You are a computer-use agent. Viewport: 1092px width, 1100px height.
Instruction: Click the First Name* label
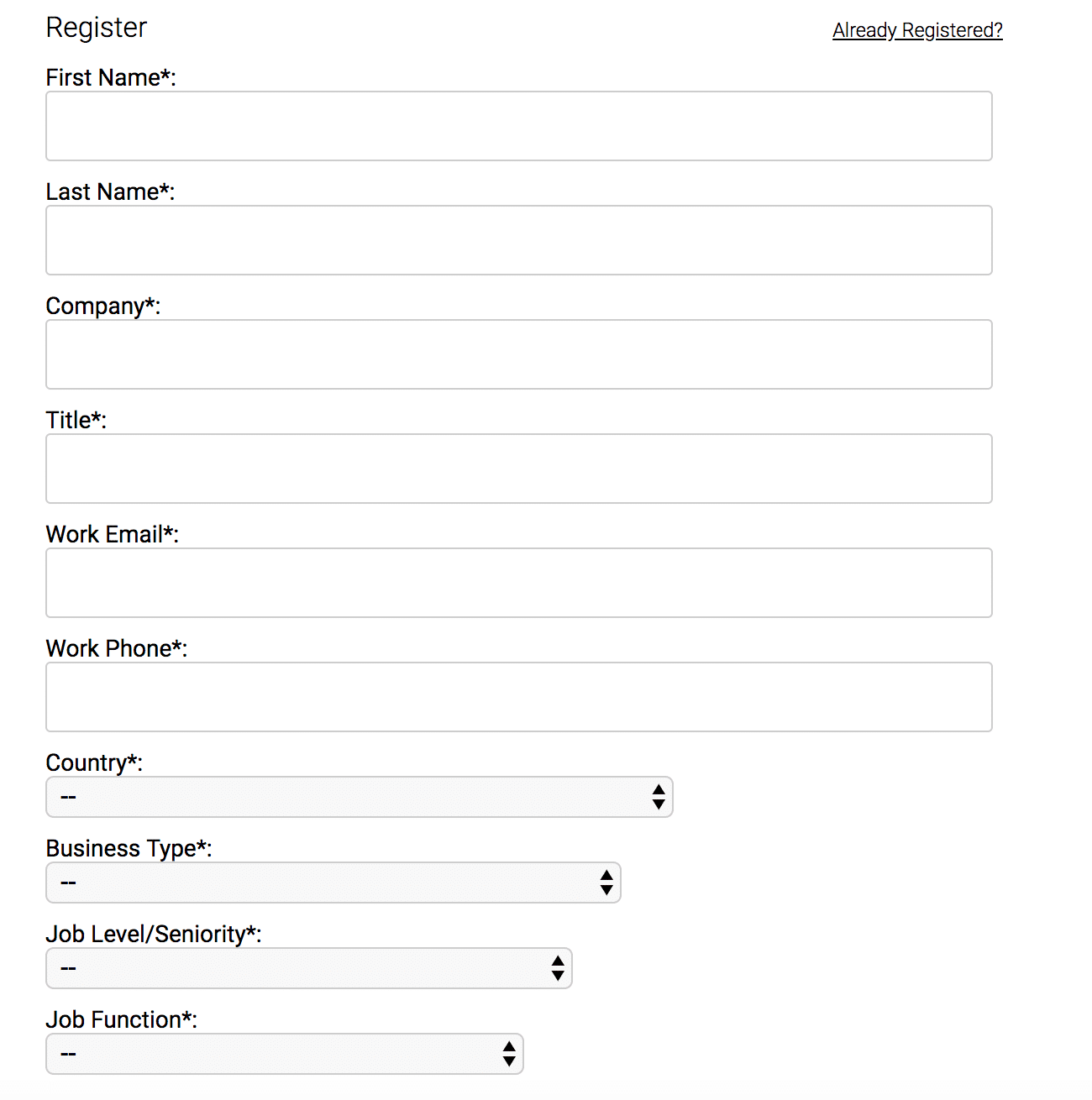tap(111, 77)
